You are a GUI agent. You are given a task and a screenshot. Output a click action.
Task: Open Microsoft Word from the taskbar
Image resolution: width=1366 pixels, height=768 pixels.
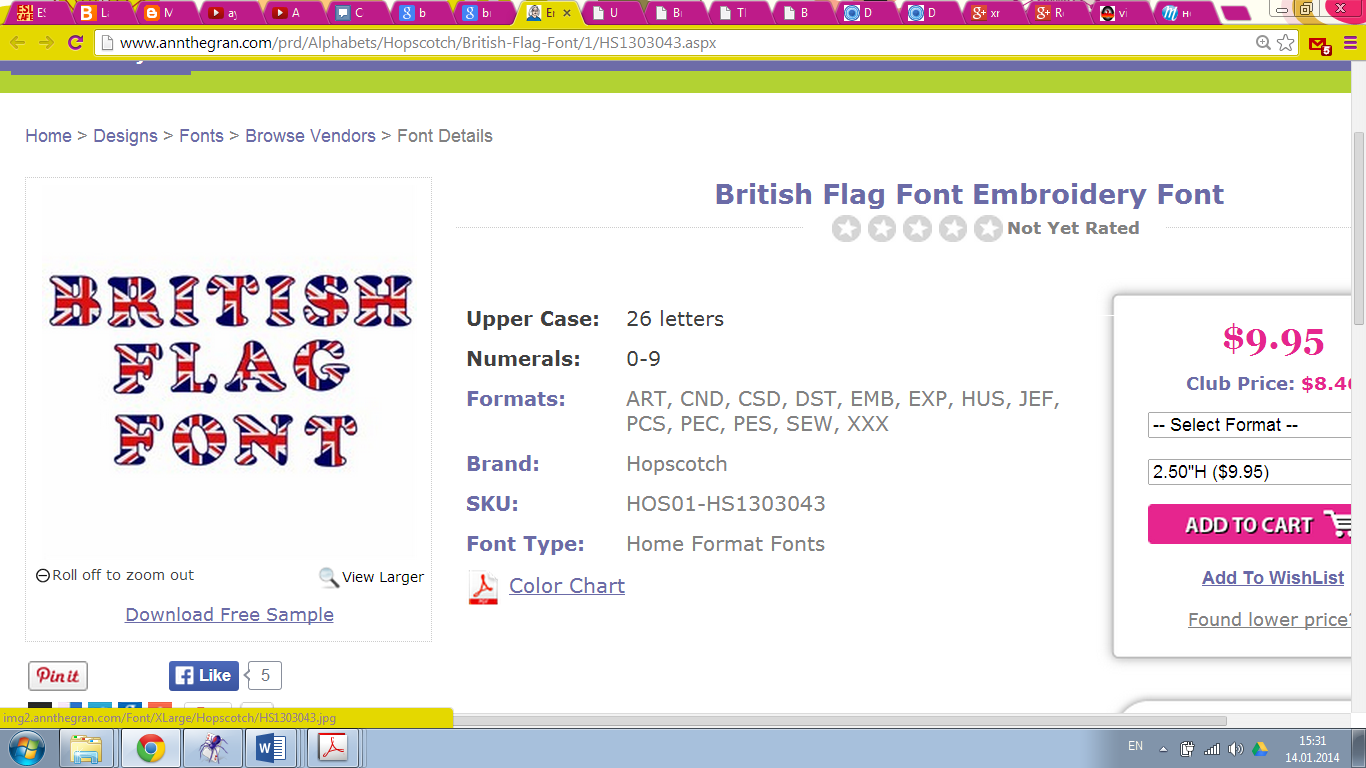coord(272,748)
